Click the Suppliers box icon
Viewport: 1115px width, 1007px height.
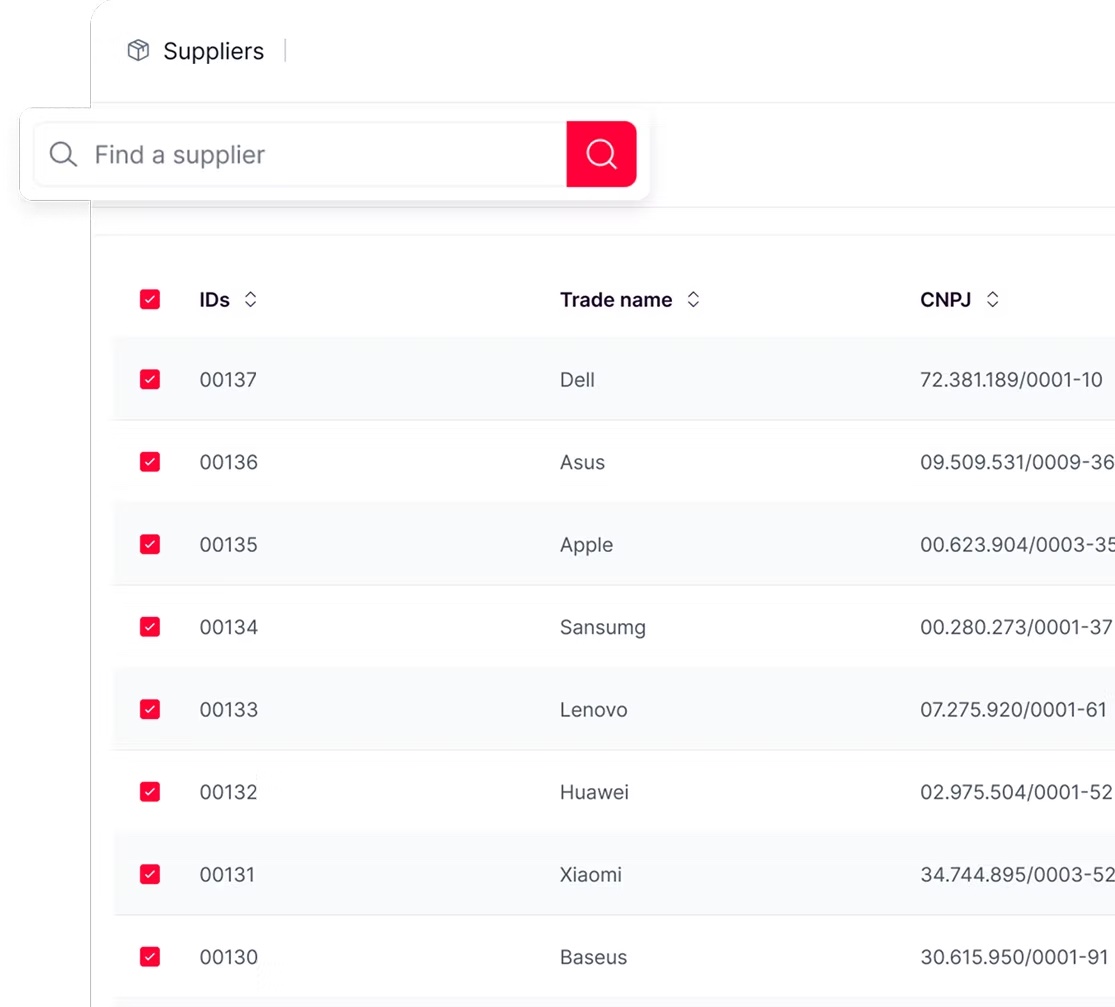[x=138, y=50]
